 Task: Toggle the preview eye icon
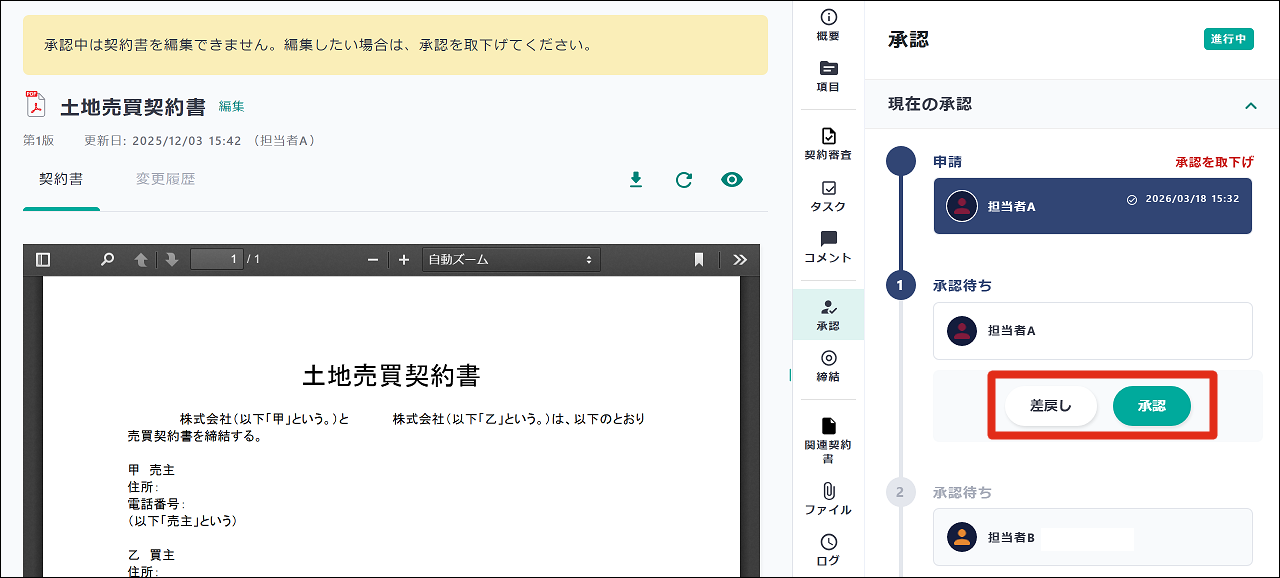[x=732, y=180]
